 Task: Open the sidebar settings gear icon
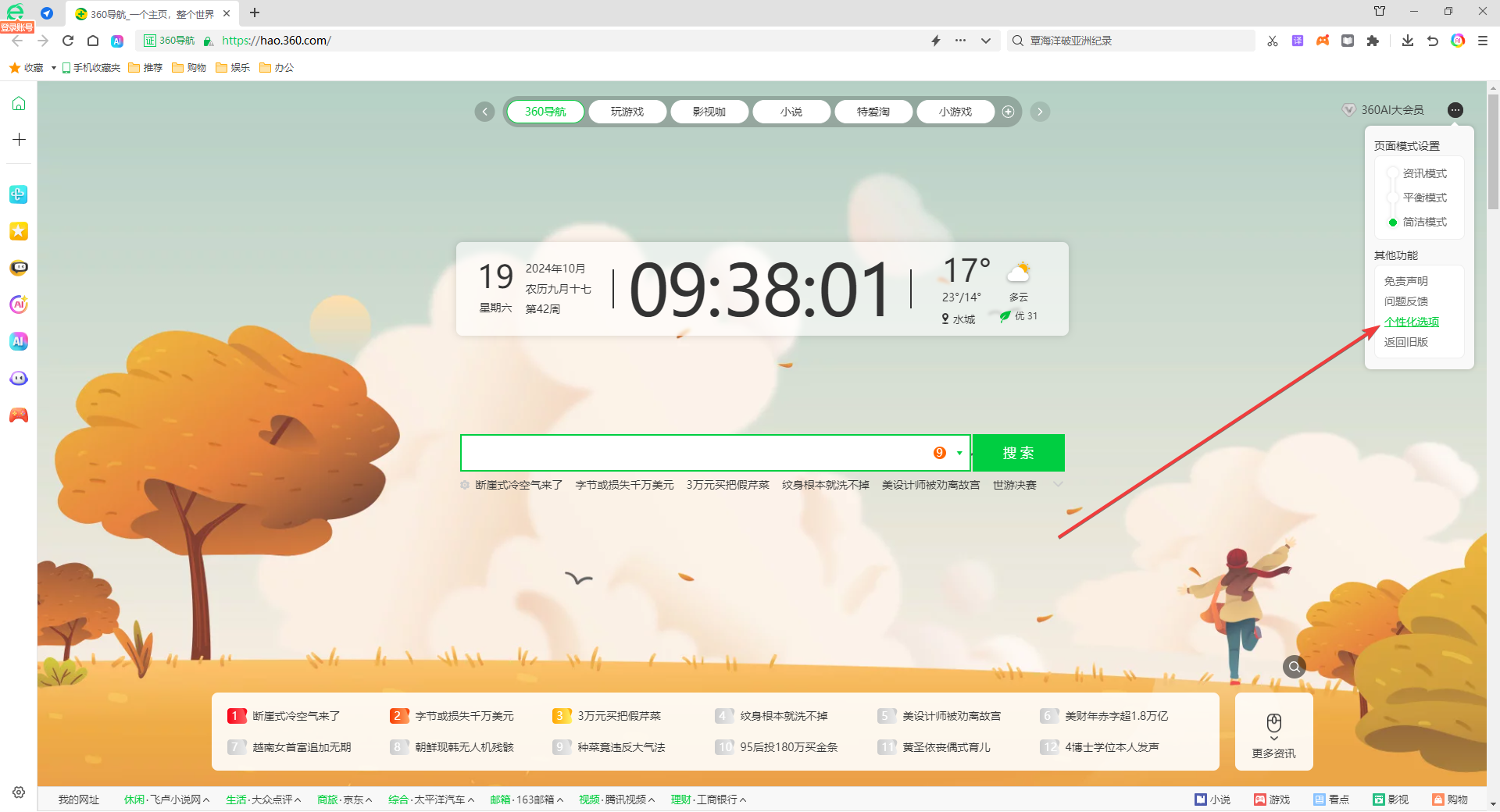tap(19, 792)
